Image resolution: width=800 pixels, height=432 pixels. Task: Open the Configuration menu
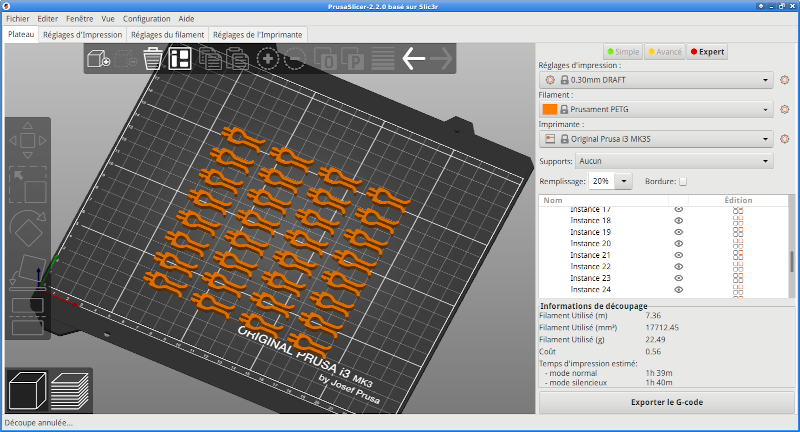(146, 18)
